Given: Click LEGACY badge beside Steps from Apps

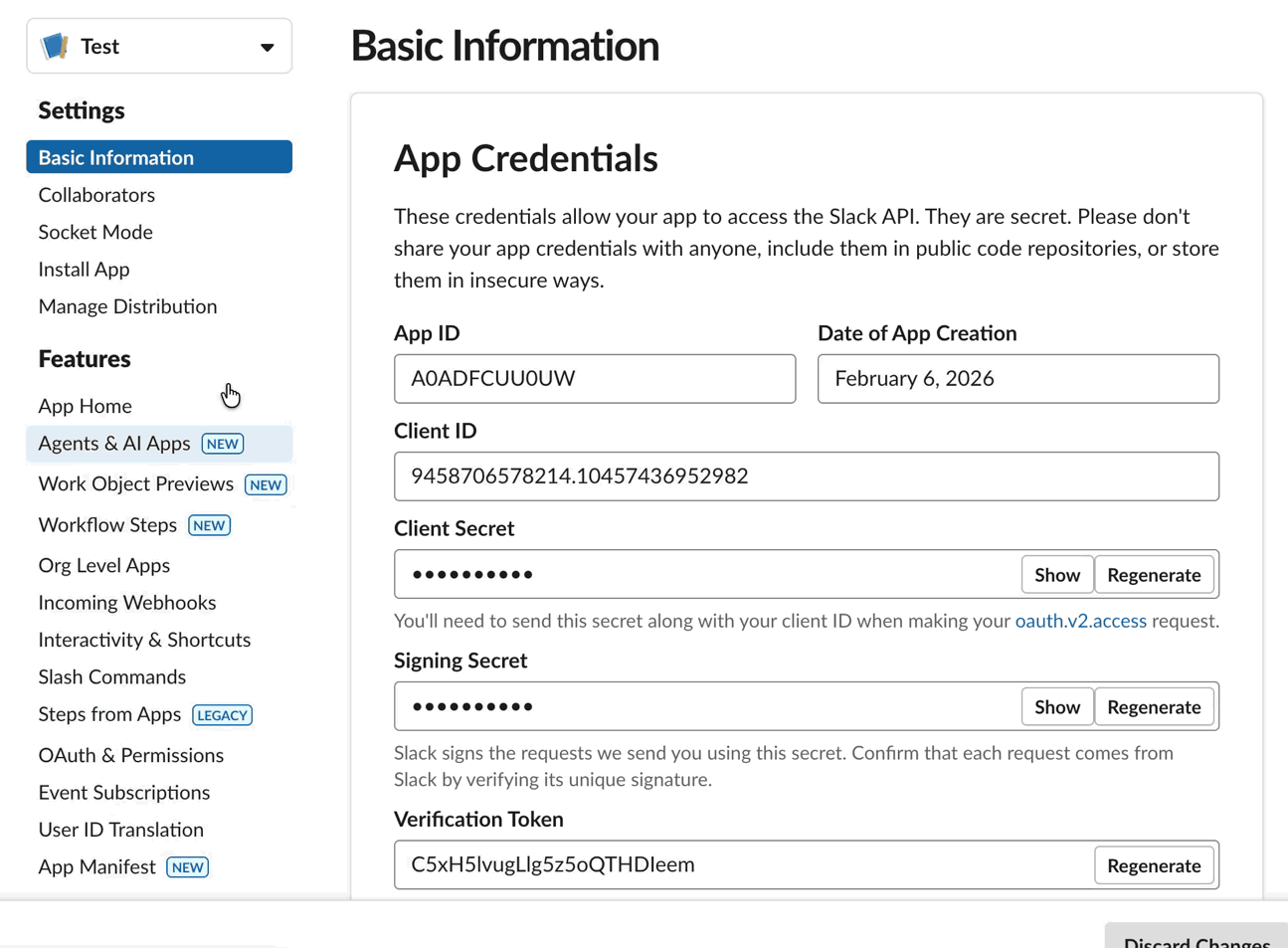Looking at the screenshot, I should click(x=222, y=715).
